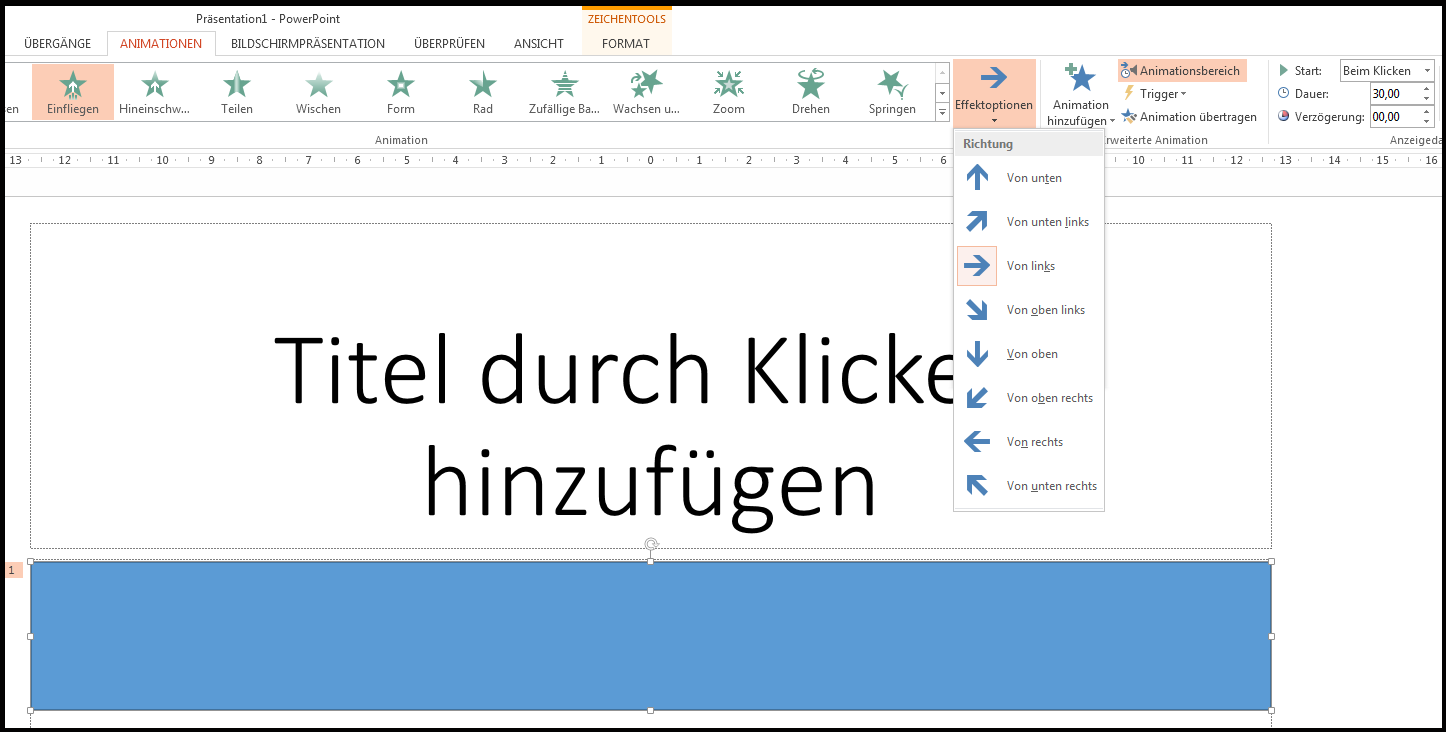Pick the Von unten direction arrow icon
1446x732 pixels.
(977, 178)
